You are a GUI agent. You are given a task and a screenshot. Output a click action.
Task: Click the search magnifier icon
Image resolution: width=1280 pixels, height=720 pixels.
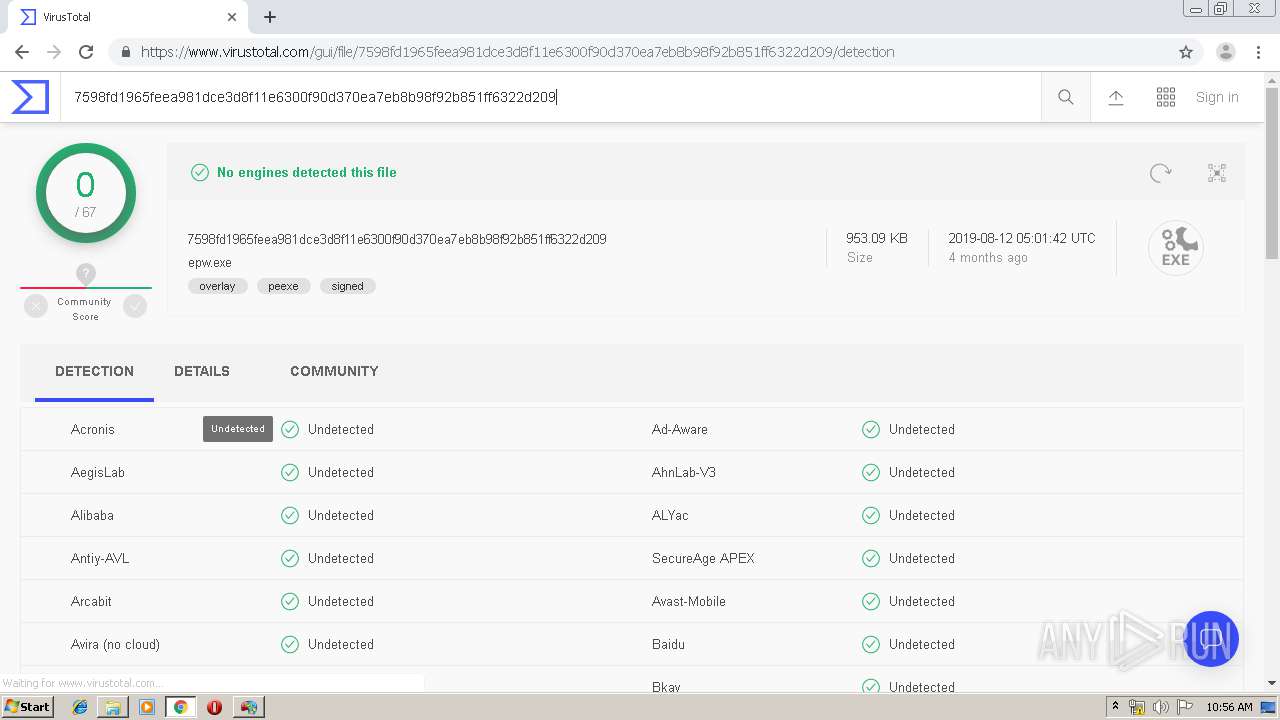(x=1066, y=97)
